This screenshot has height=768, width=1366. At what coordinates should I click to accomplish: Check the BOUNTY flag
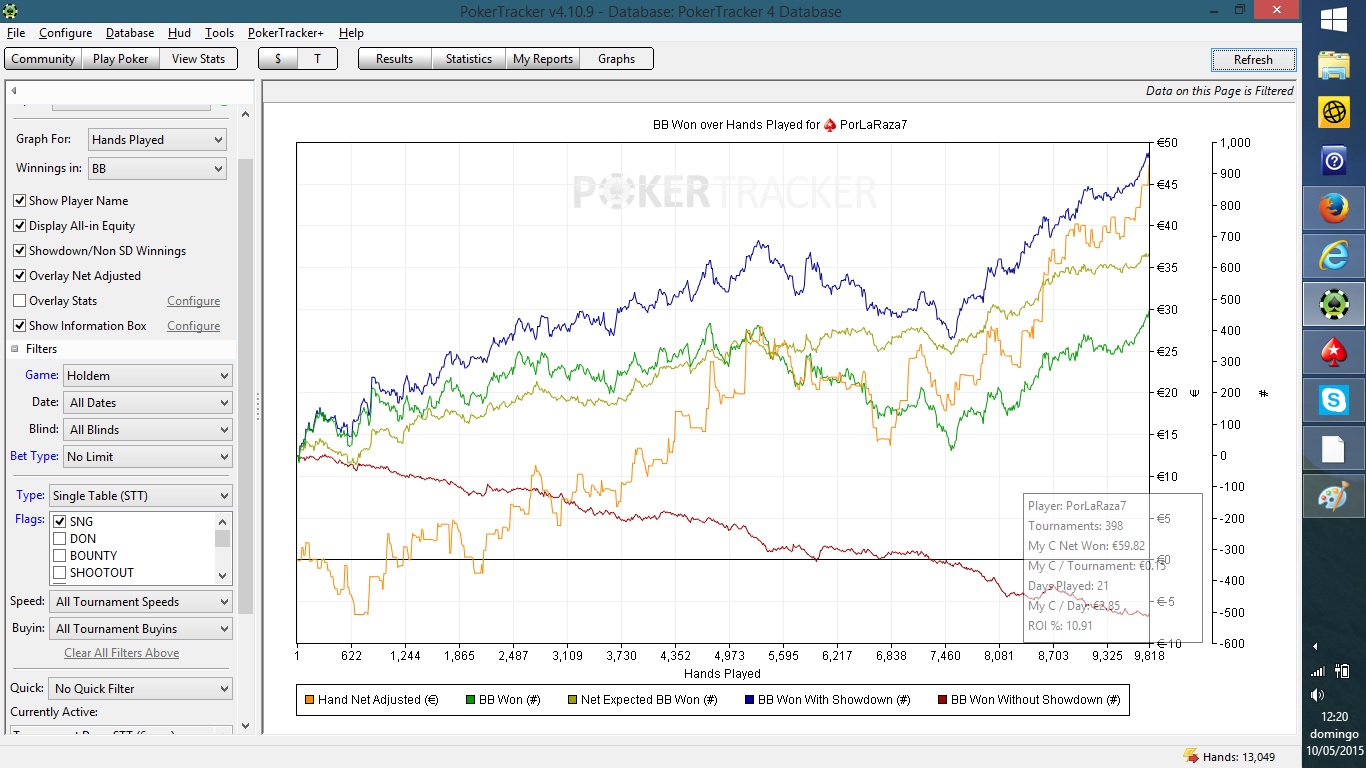(60, 555)
